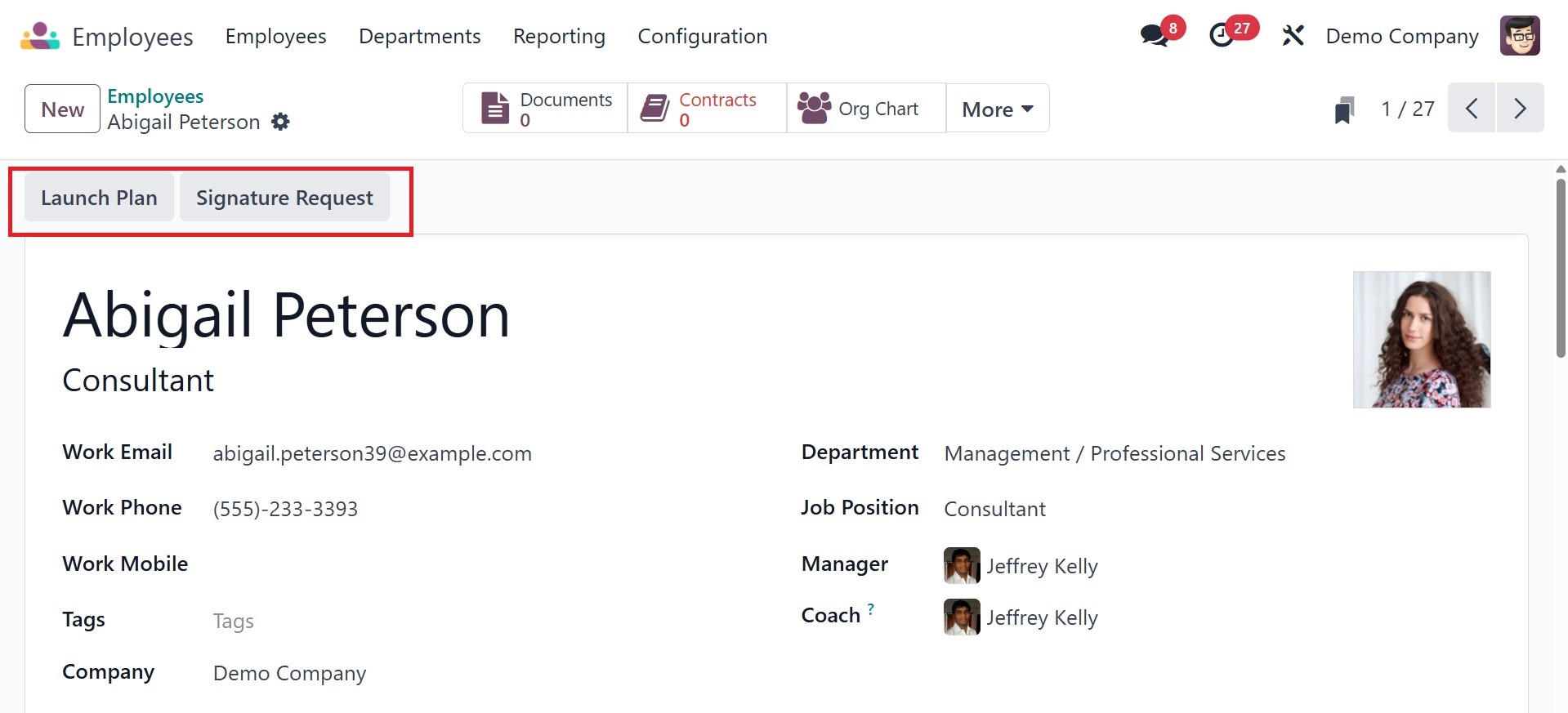Open the Configuration menu
Image resolution: width=1568 pixels, height=713 pixels.
pos(702,37)
